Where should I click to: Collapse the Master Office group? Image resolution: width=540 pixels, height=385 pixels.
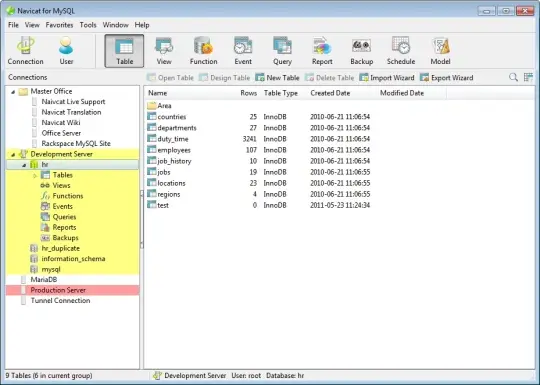click(x=13, y=92)
